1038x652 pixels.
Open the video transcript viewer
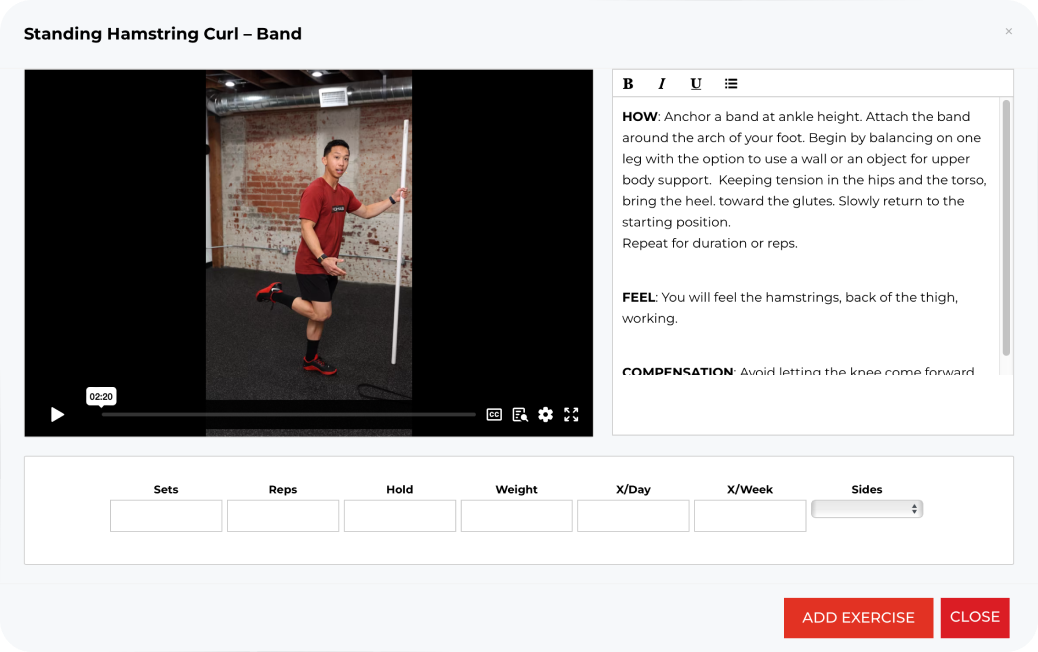(x=519, y=413)
